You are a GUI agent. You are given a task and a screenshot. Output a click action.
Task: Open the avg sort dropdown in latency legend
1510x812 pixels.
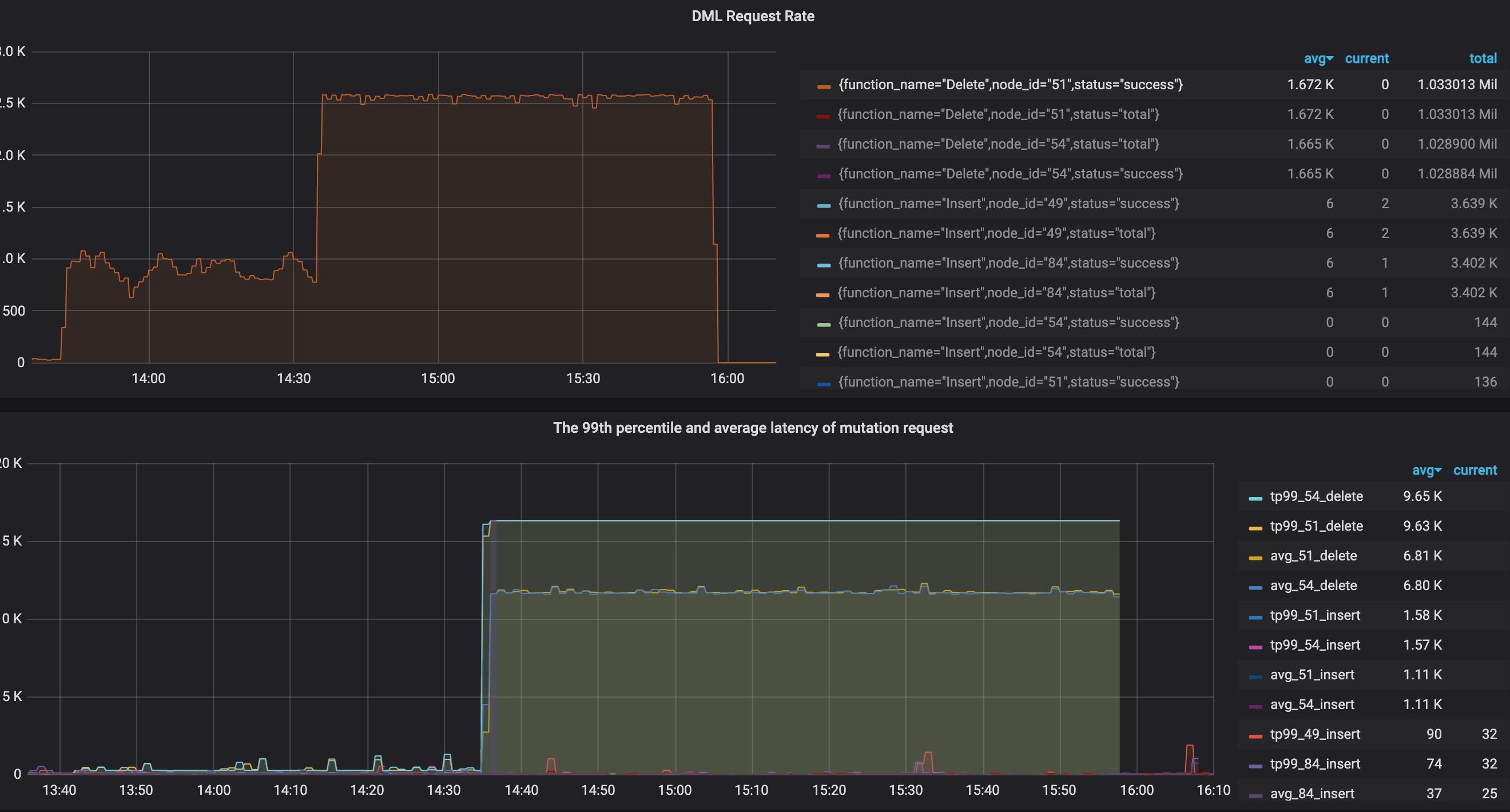[x=1428, y=470]
